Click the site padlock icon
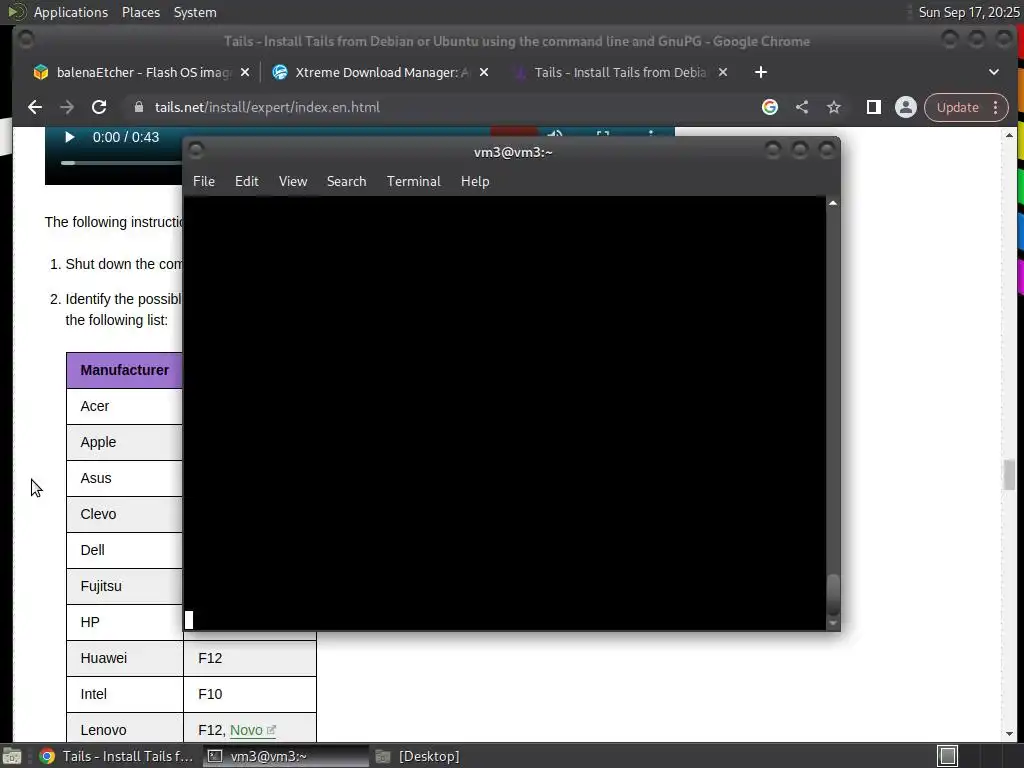This screenshot has height=768, width=1024. pos(138,107)
